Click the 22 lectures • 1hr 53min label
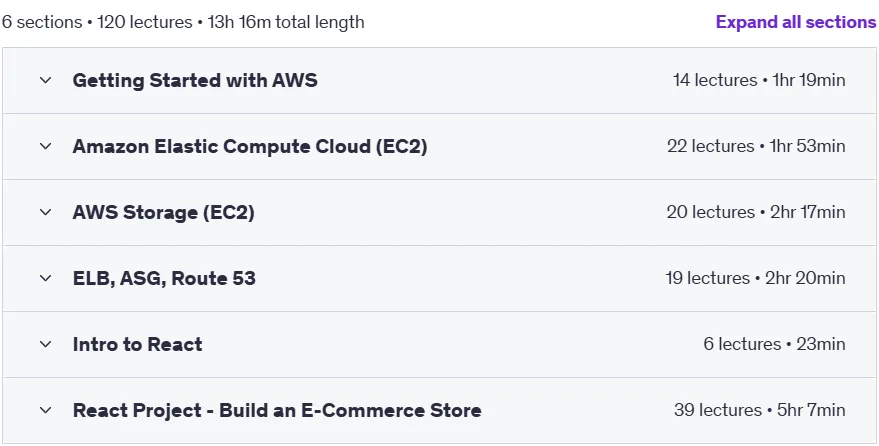879x446 pixels. (x=756, y=147)
